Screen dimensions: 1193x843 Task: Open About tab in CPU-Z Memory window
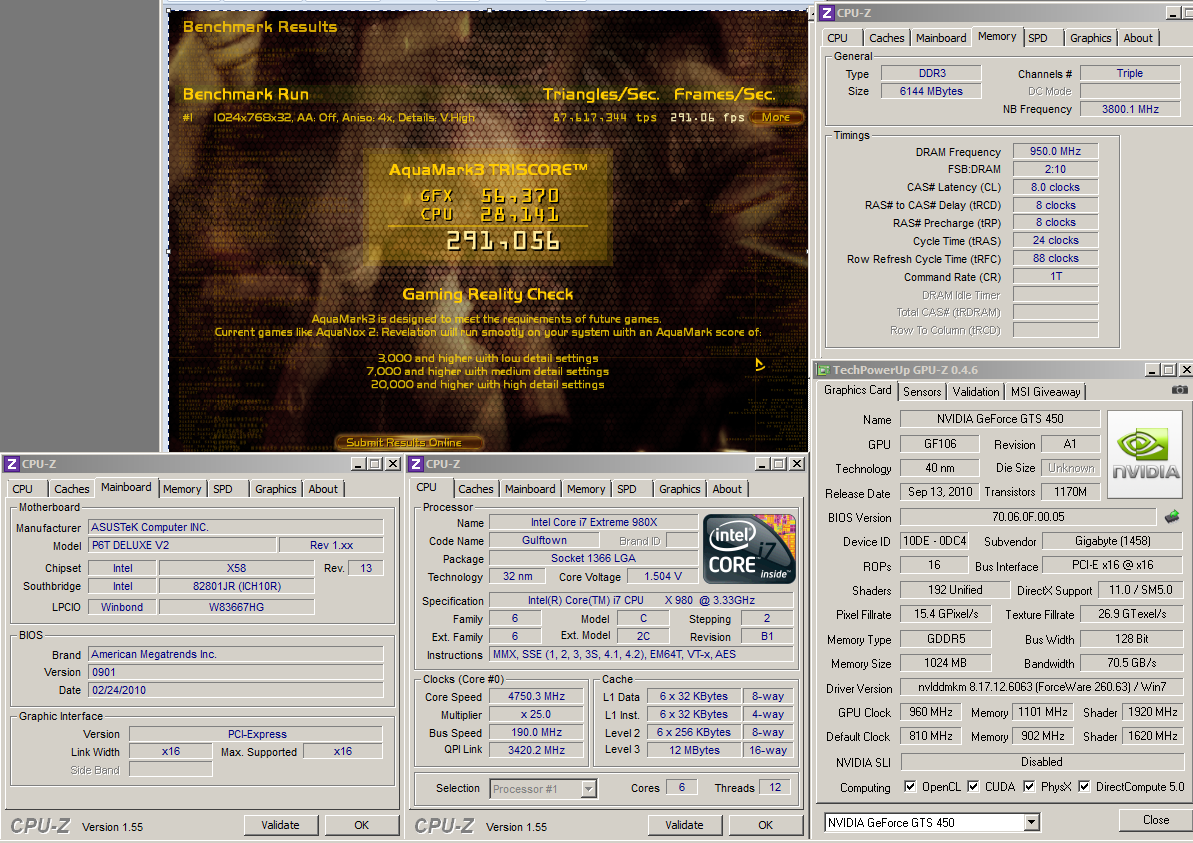click(1137, 38)
